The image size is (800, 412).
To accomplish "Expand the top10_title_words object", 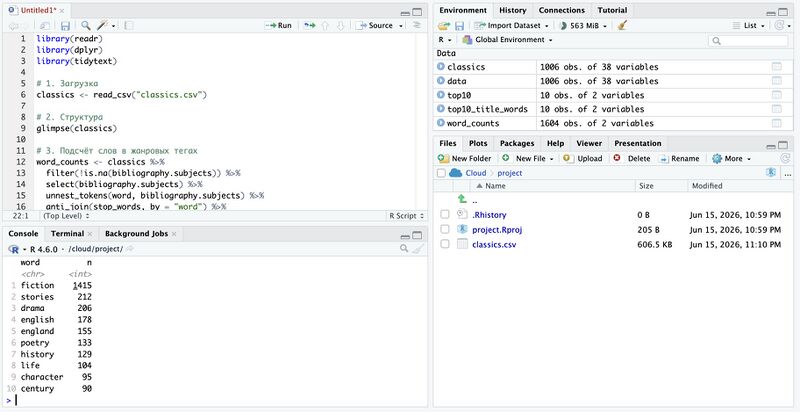I will click(441, 109).
